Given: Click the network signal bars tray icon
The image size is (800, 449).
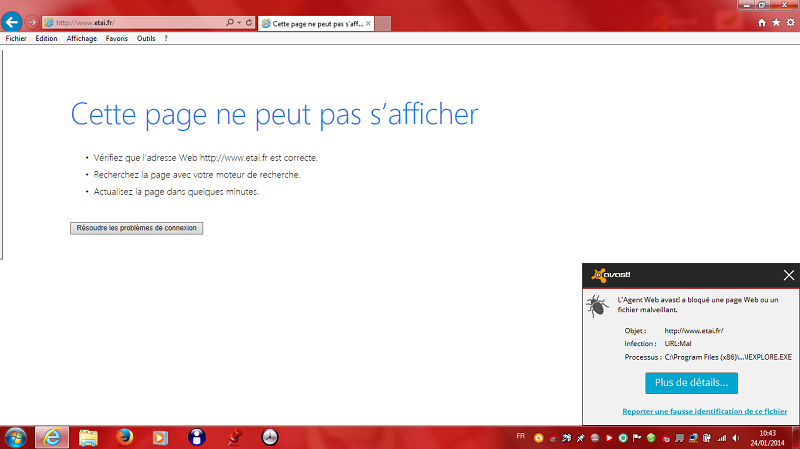Looking at the screenshot, I should coord(721,438).
